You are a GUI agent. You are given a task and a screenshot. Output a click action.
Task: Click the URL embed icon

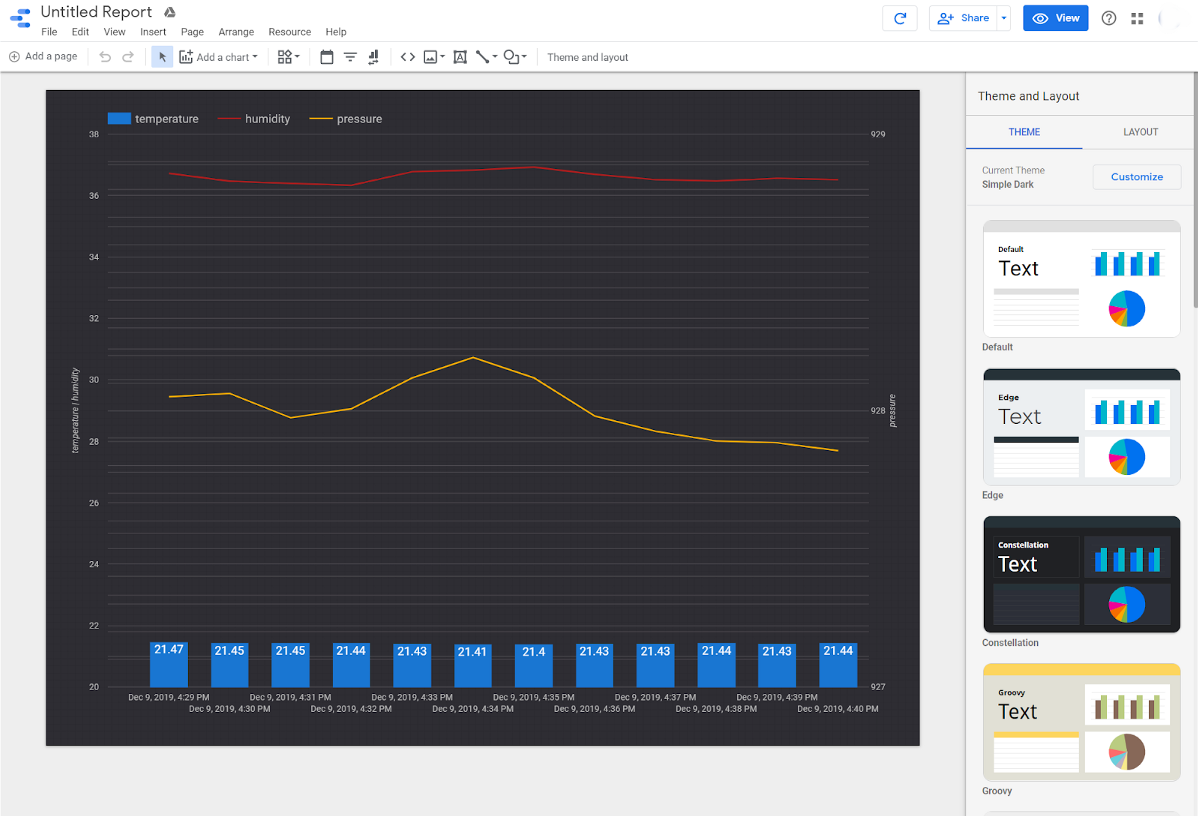click(407, 57)
